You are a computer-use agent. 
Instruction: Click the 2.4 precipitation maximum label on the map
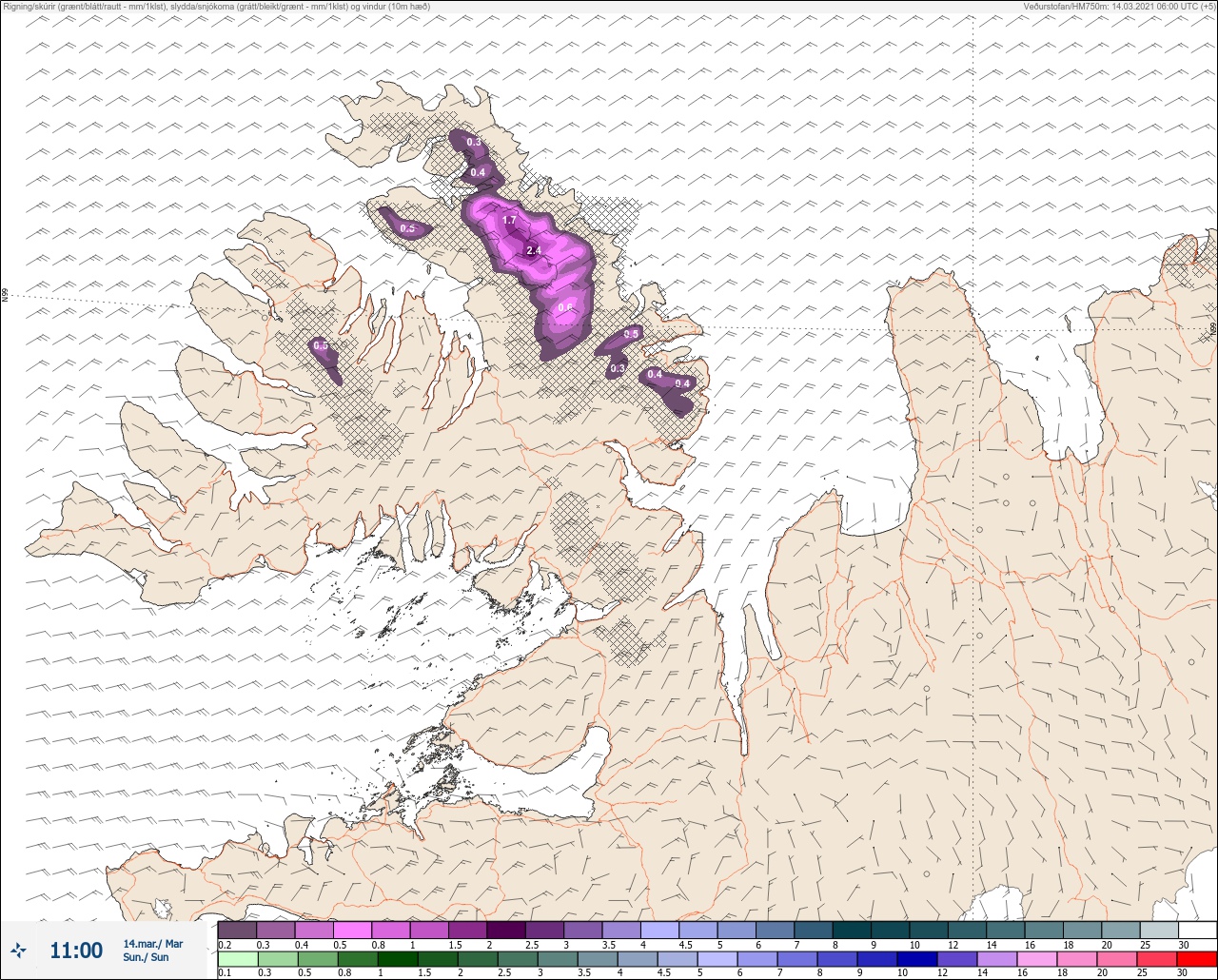[x=533, y=250]
